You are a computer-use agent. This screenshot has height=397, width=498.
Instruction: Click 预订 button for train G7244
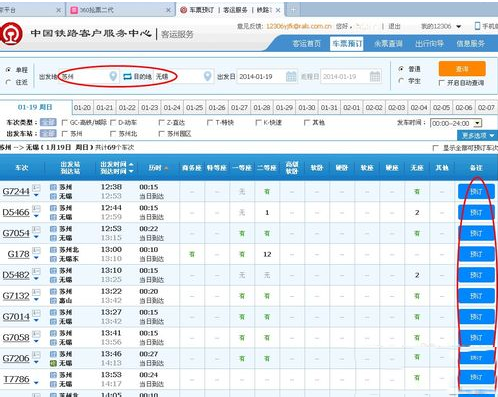[x=476, y=192]
